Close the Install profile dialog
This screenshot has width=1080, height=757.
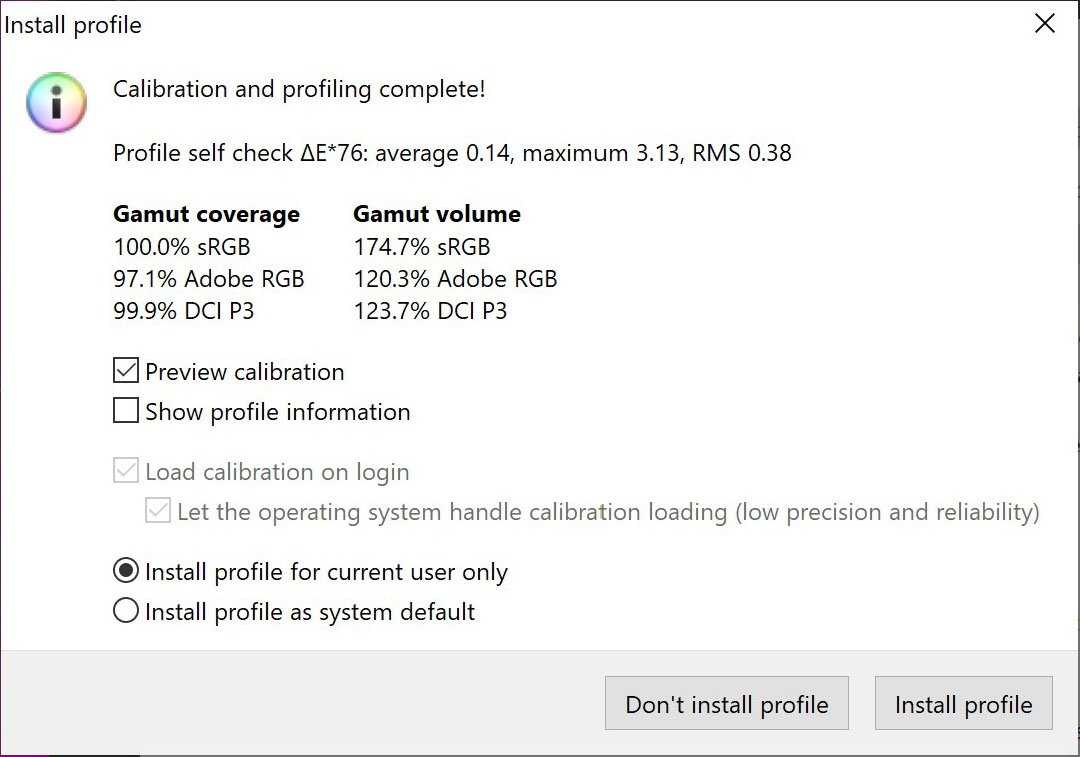pos(1044,24)
